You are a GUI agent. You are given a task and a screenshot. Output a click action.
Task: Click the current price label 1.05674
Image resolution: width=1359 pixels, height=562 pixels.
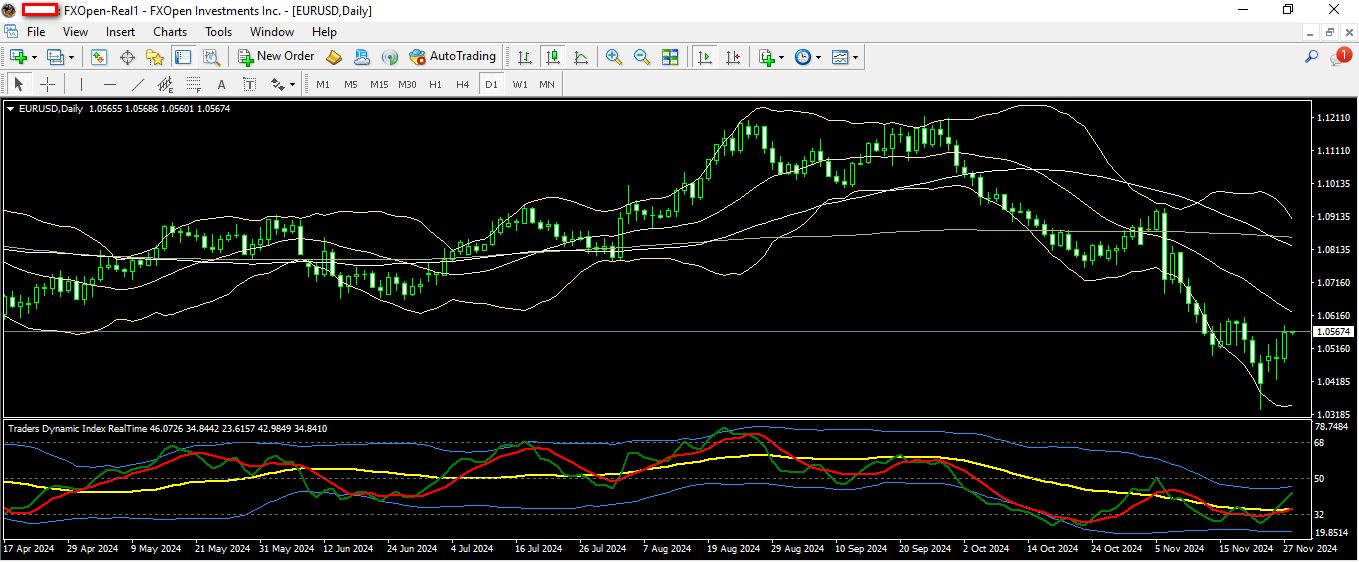tap(1333, 331)
